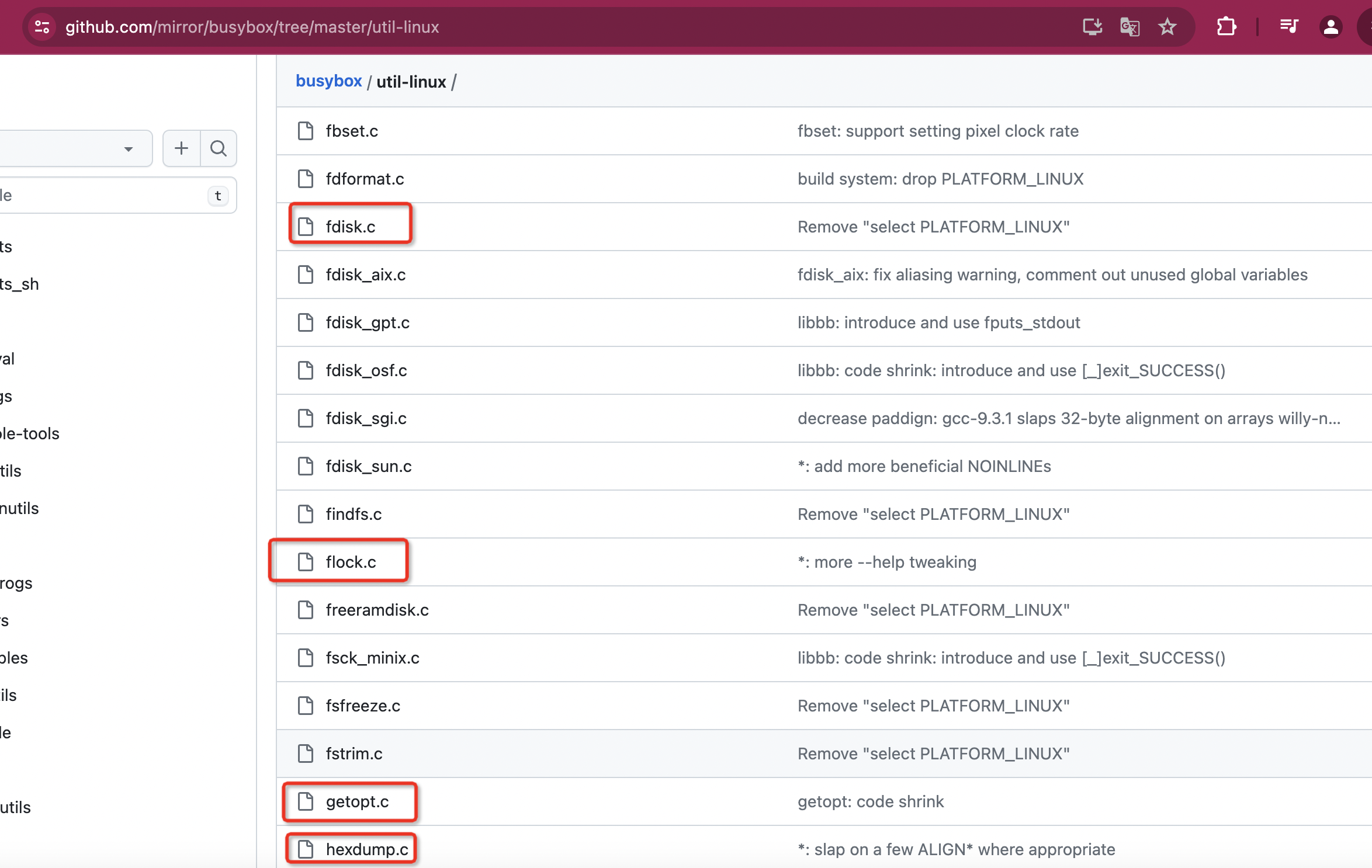Open the translate page icon
Viewport: 1372px width, 868px height.
click(1130, 27)
